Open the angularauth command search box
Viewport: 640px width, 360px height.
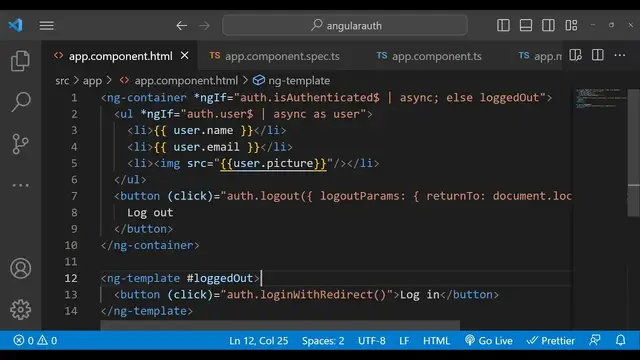click(345, 25)
